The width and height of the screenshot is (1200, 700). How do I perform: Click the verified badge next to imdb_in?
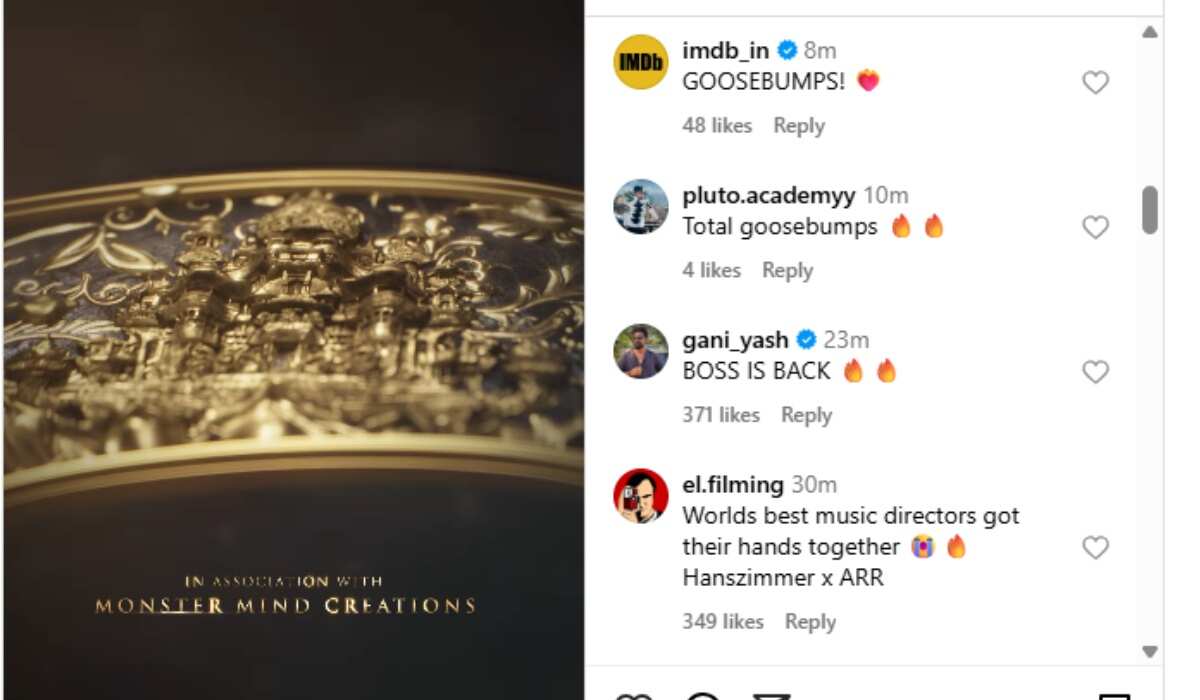(x=787, y=50)
